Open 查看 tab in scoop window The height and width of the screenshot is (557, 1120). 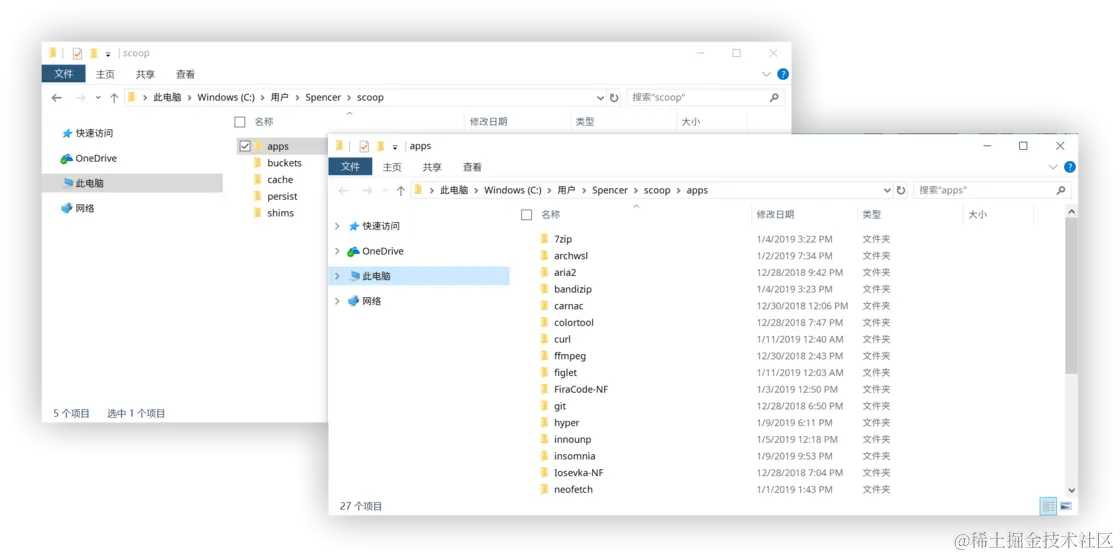click(x=186, y=74)
